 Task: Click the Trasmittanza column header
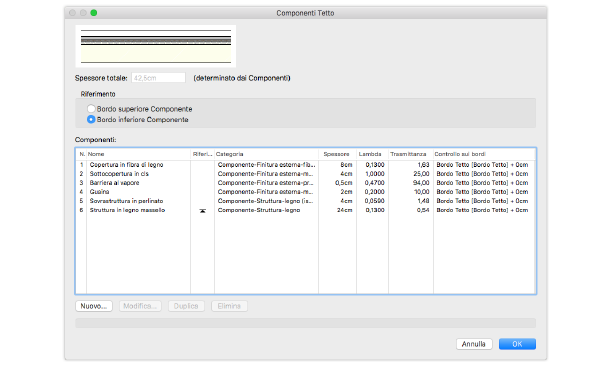coord(411,154)
